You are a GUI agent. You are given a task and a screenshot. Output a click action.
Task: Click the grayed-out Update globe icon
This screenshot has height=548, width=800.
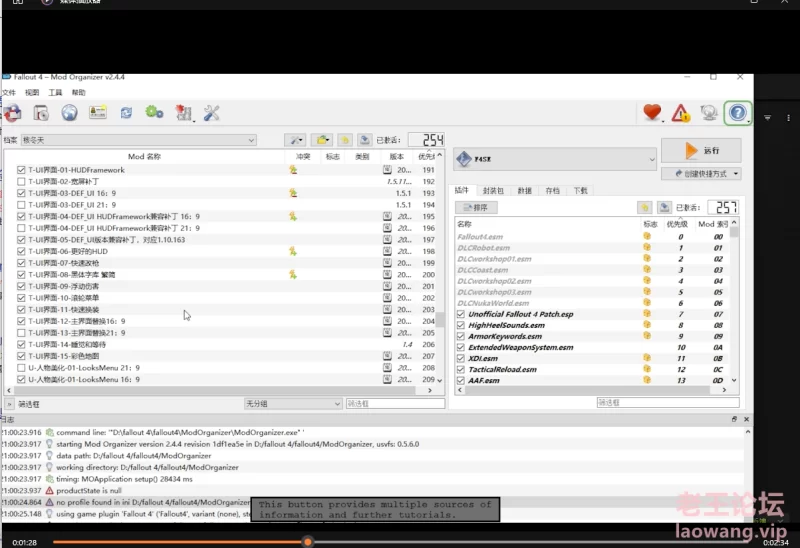709,112
